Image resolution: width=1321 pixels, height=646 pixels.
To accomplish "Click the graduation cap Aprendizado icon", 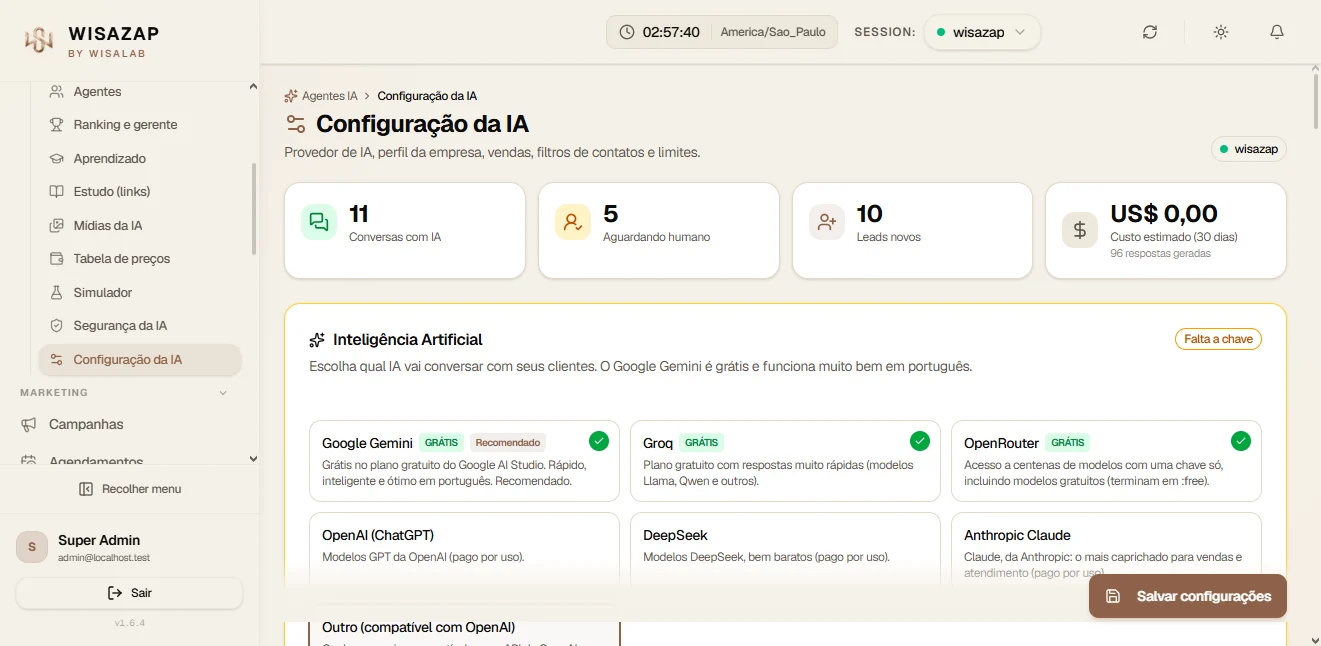I will click(x=57, y=158).
